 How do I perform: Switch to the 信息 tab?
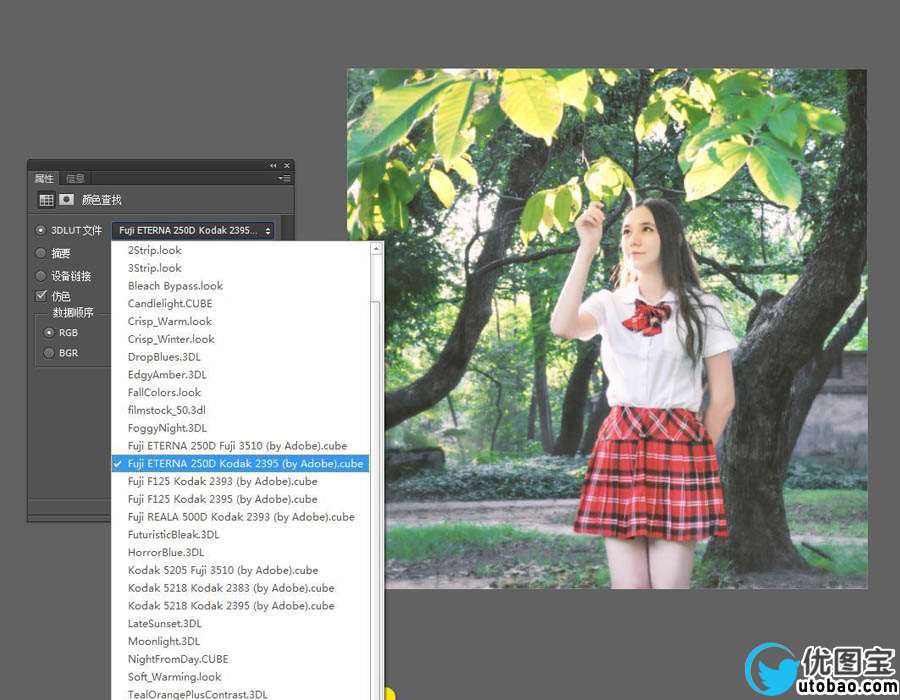(x=75, y=178)
